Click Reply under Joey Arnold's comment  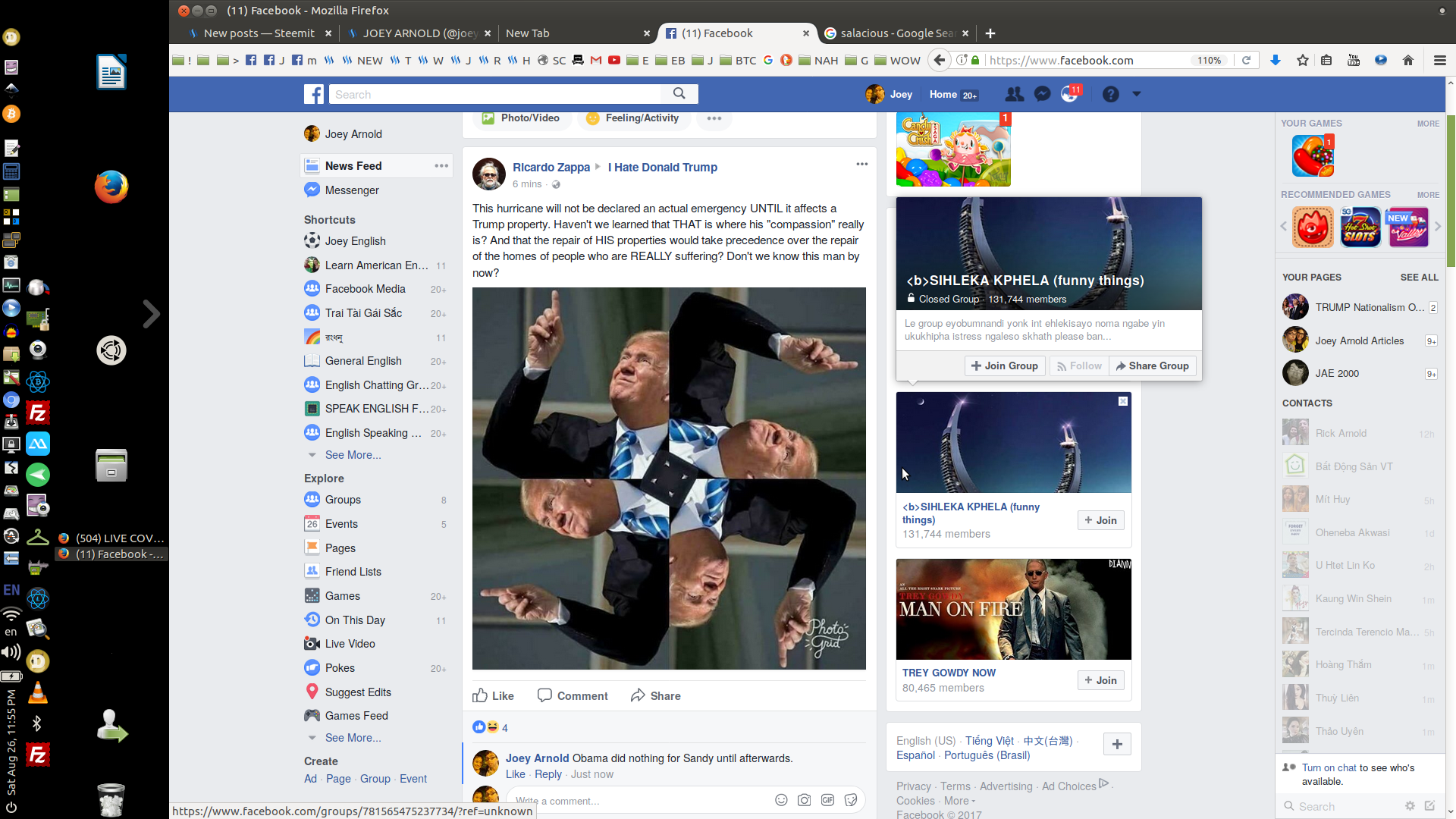(x=548, y=774)
